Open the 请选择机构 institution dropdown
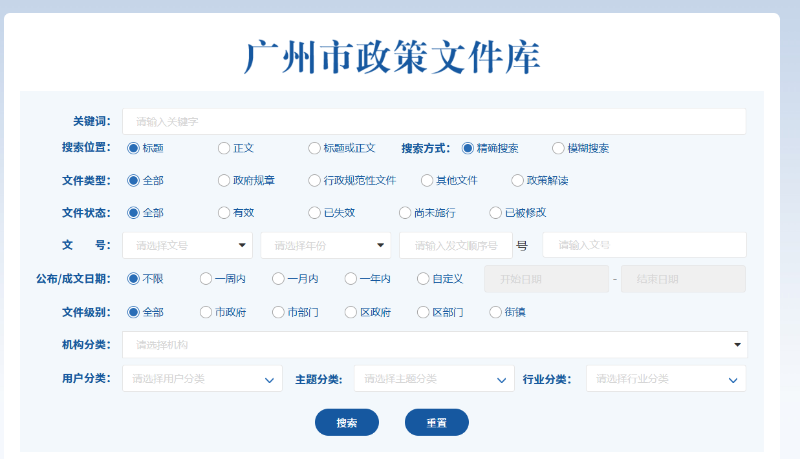The image size is (800, 459). tap(434, 345)
